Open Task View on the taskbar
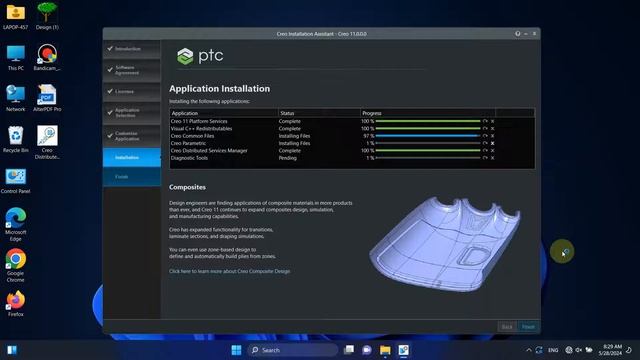Viewport: 640px width, 360px height. [349, 350]
